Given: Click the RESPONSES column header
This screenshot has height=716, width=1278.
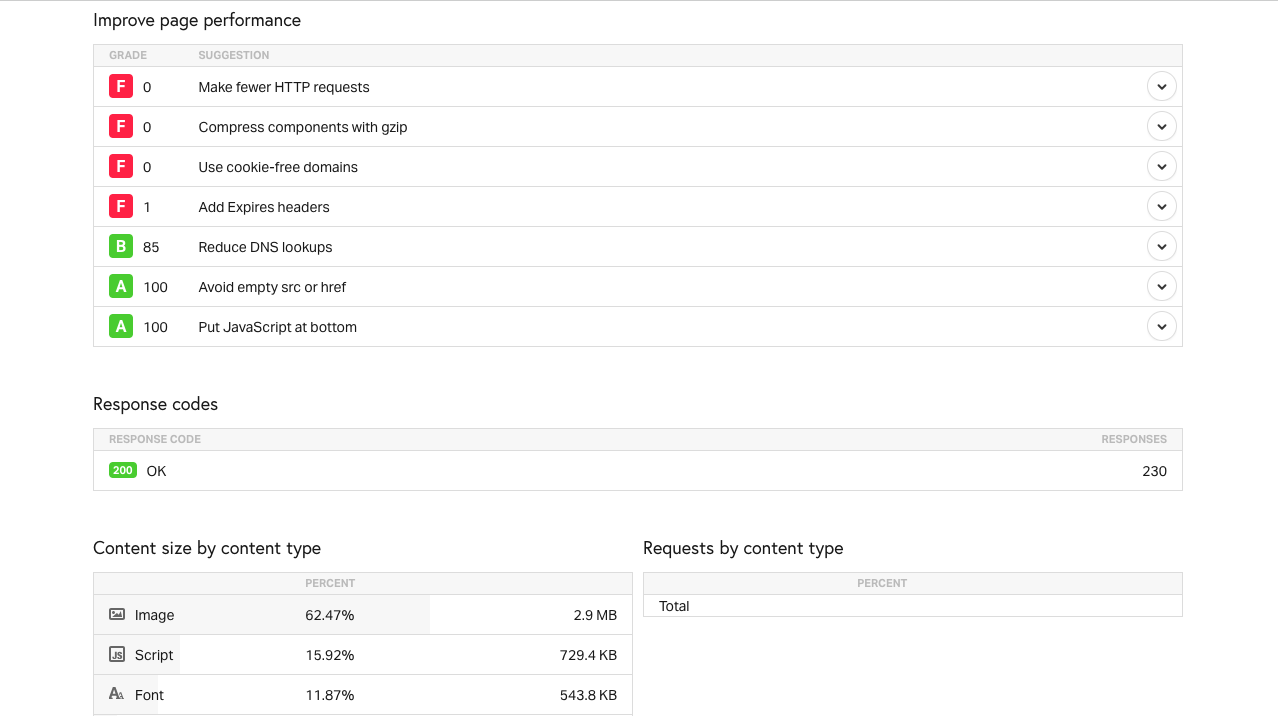Looking at the screenshot, I should tap(1134, 440).
